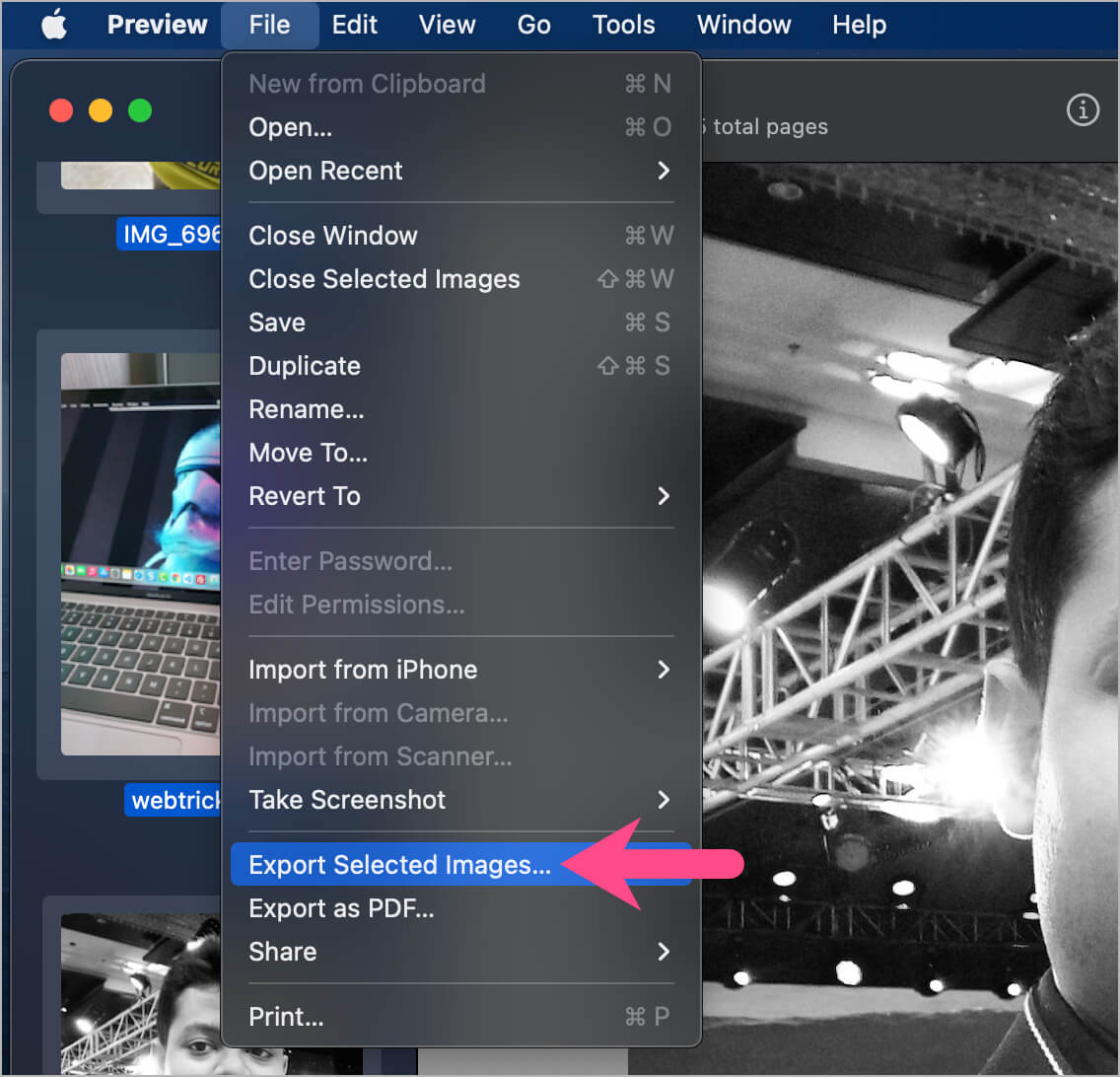Choose Open... from File menu

click(460, 127)
